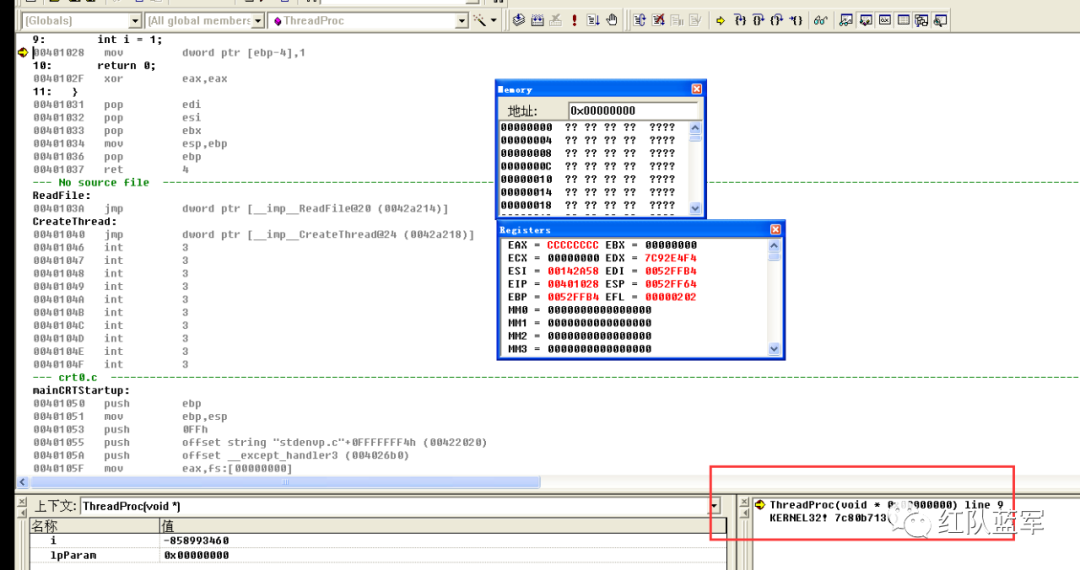The height and width of the screenshot is (570, 1080).
Task: Show next statement with yellow arrow icon
Action: point(720,21)
